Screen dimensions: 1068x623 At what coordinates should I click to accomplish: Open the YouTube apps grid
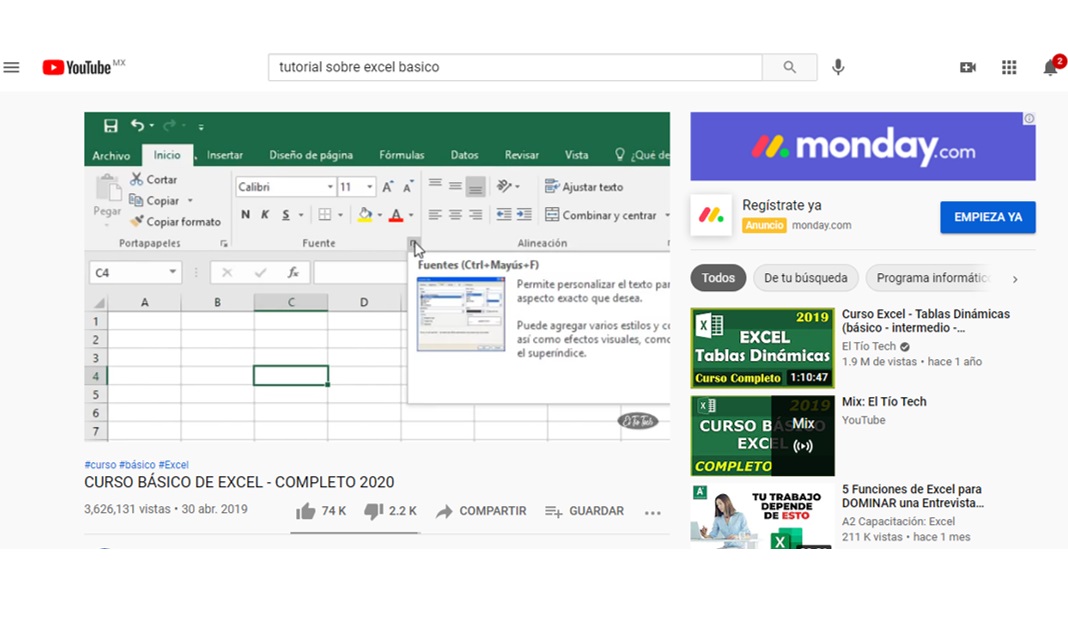coord(1009,67)
